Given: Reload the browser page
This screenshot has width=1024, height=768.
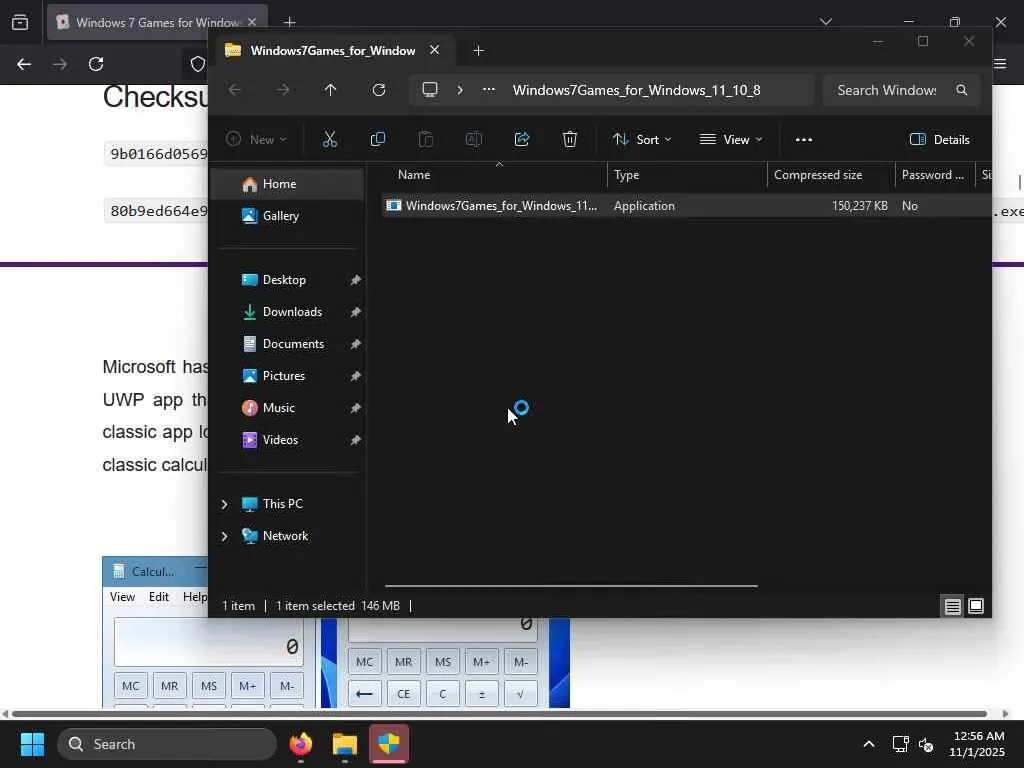Looking at the screenshot, I should [x=96, y=64].
